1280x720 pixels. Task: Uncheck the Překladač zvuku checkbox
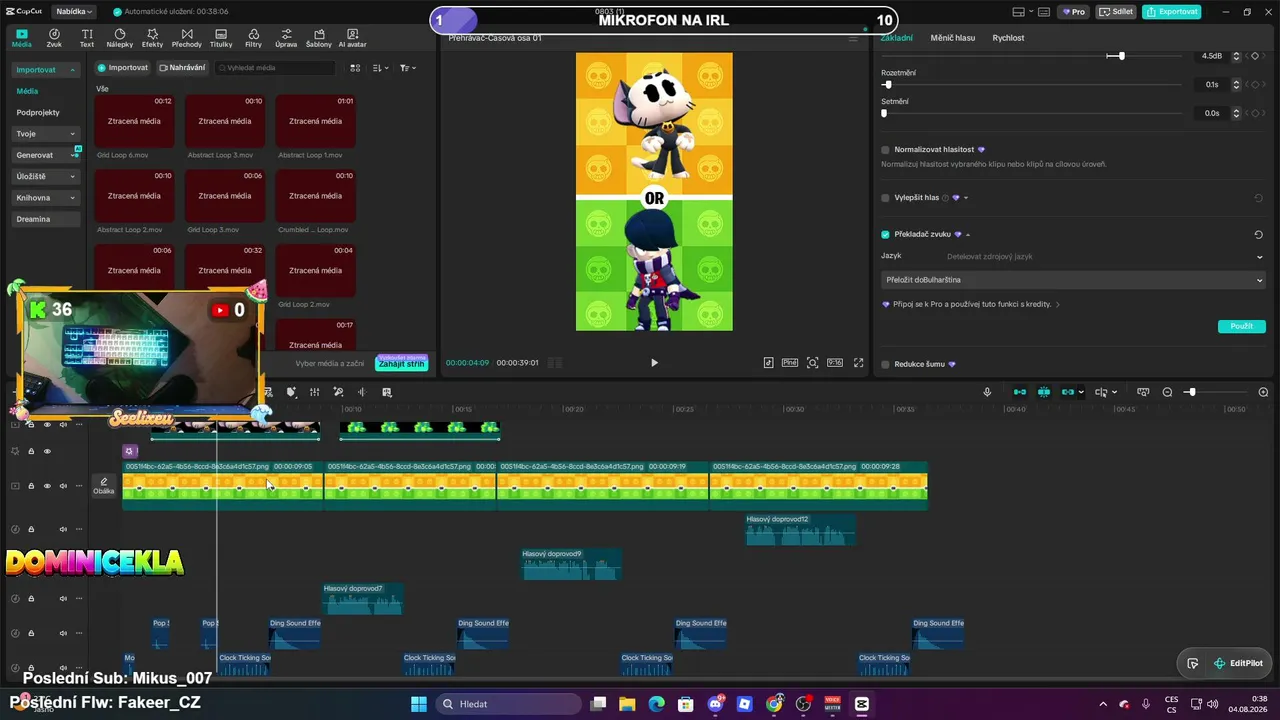click(885, 235)
